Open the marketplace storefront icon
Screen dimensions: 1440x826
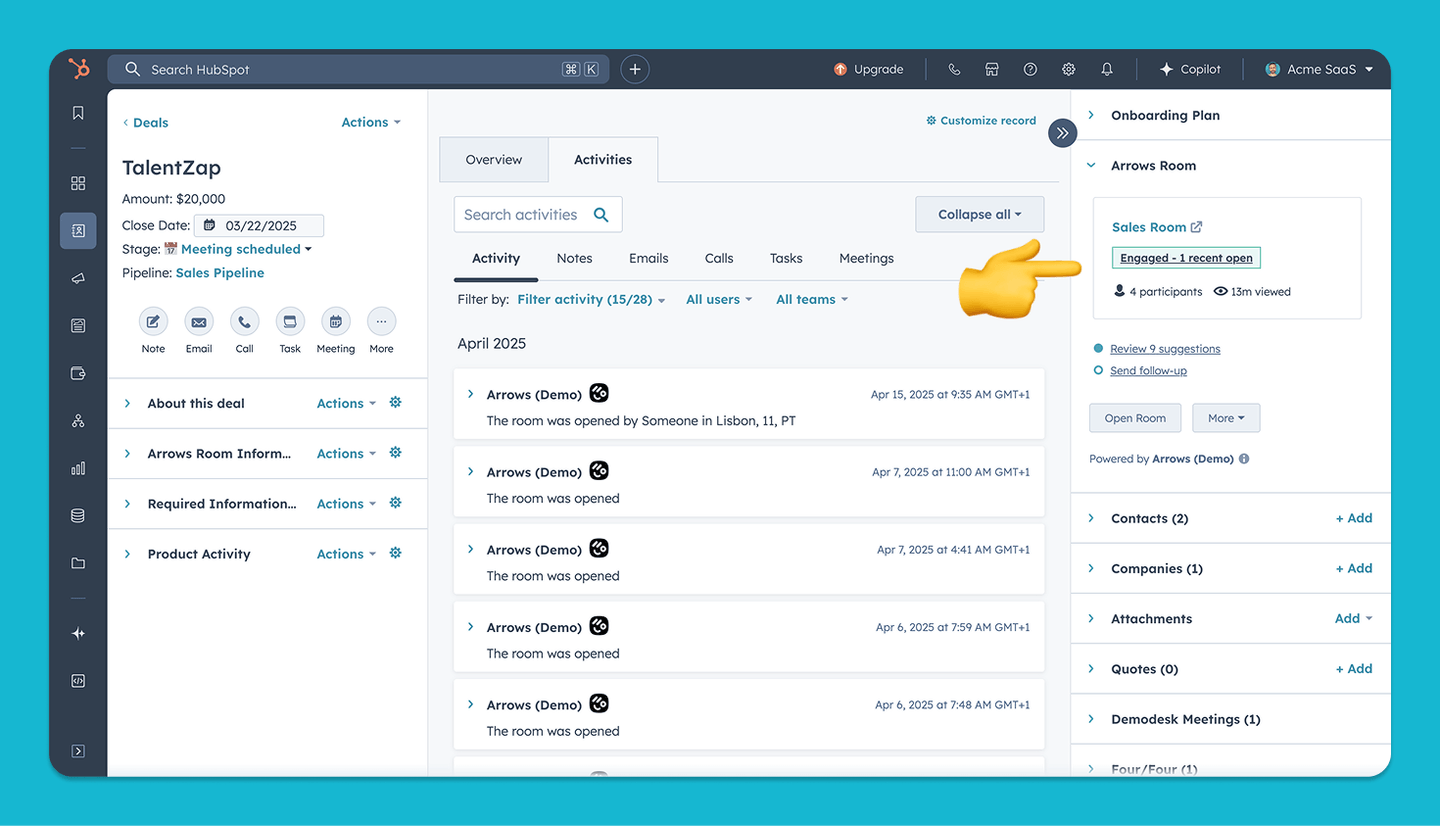coord(992,69)
